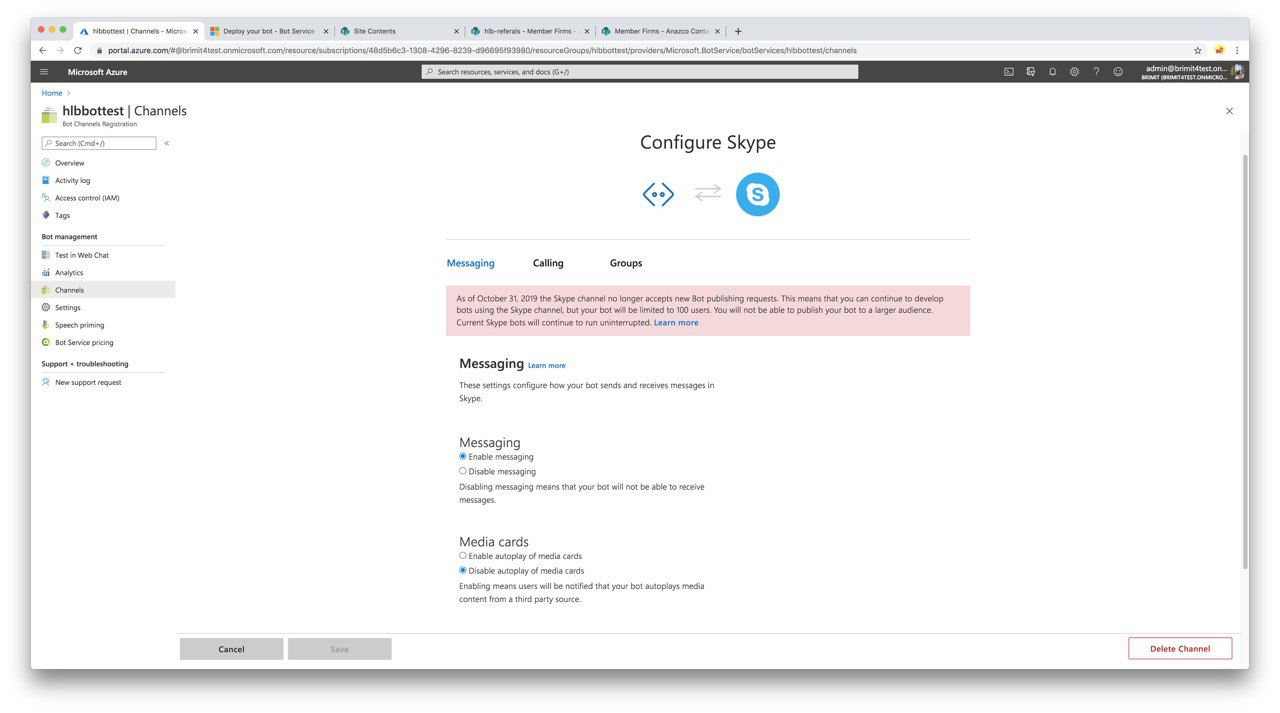The height and width of the screenshot is (713, 1280).
Task: Open the Azure portal hamburger menu
Action: click(x=44, y=72)
